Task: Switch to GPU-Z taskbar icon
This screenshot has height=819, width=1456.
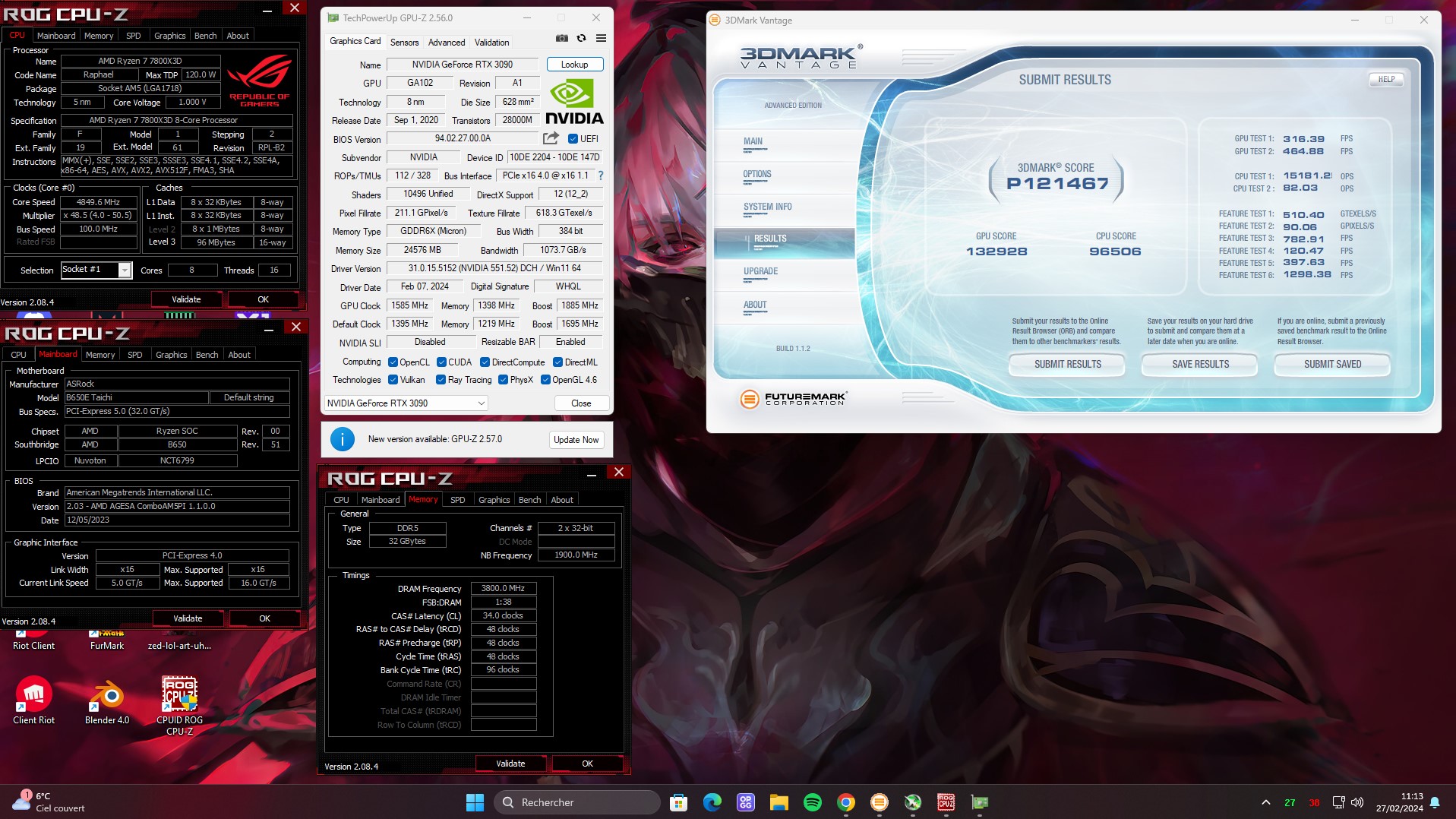Action: pyautogui.click(x=980, y=802)
